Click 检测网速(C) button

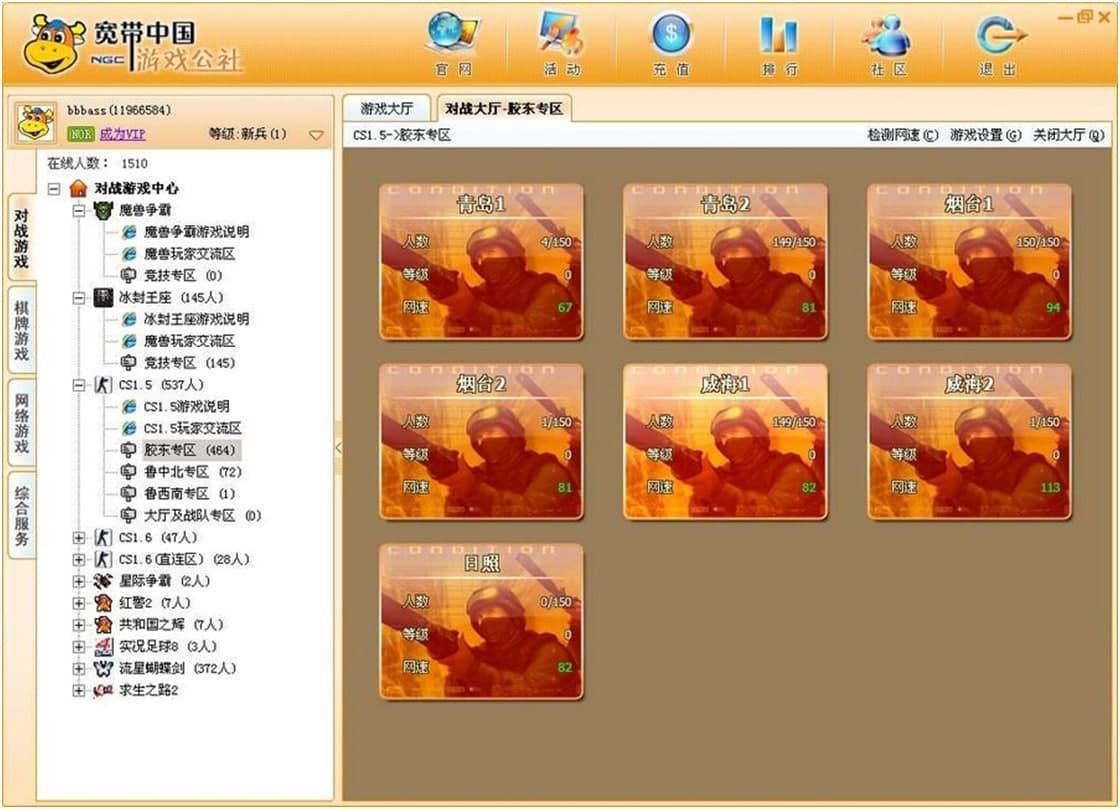click(903, 135)
